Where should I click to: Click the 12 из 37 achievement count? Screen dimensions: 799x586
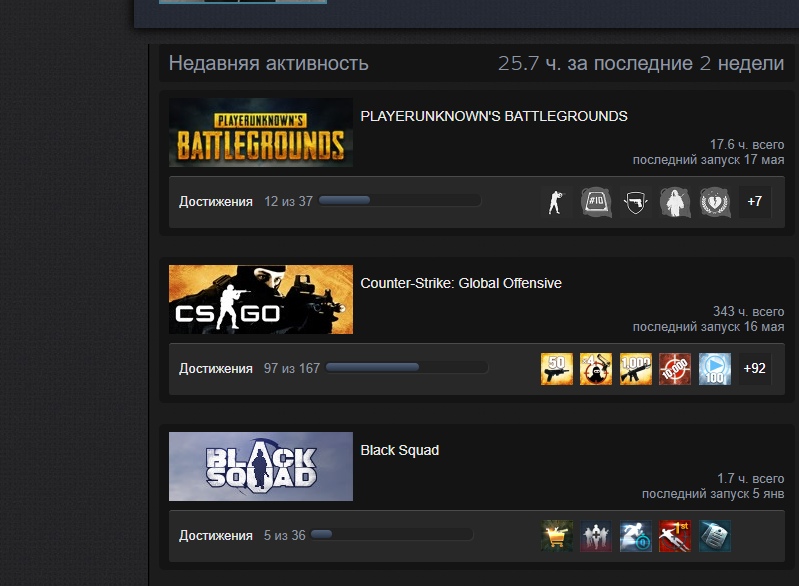point(288,202)
